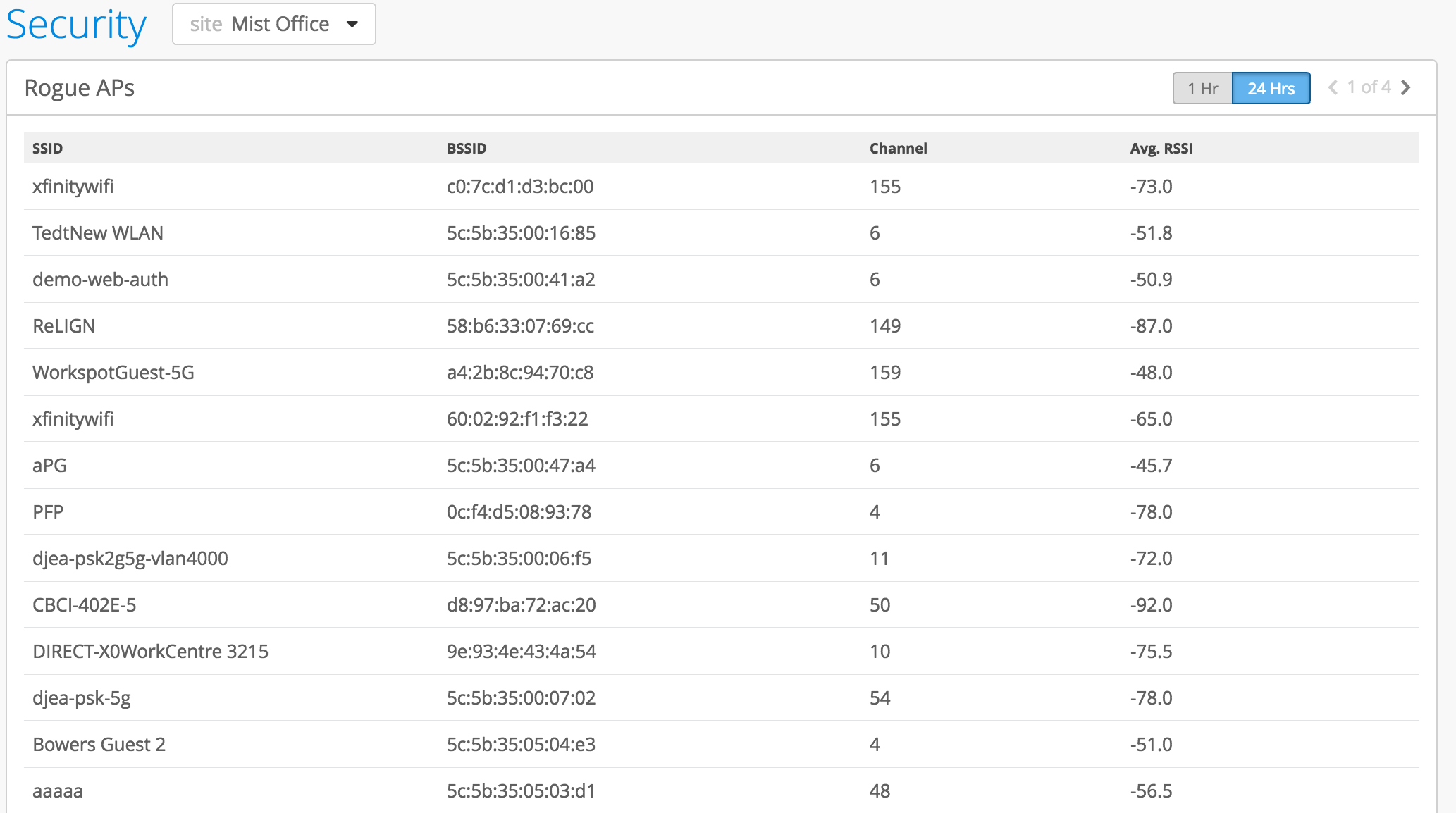Click BSSID c0:7c:d1:d3:bc:00
This screenshot has height=813, width=1456.
[519, 186]
